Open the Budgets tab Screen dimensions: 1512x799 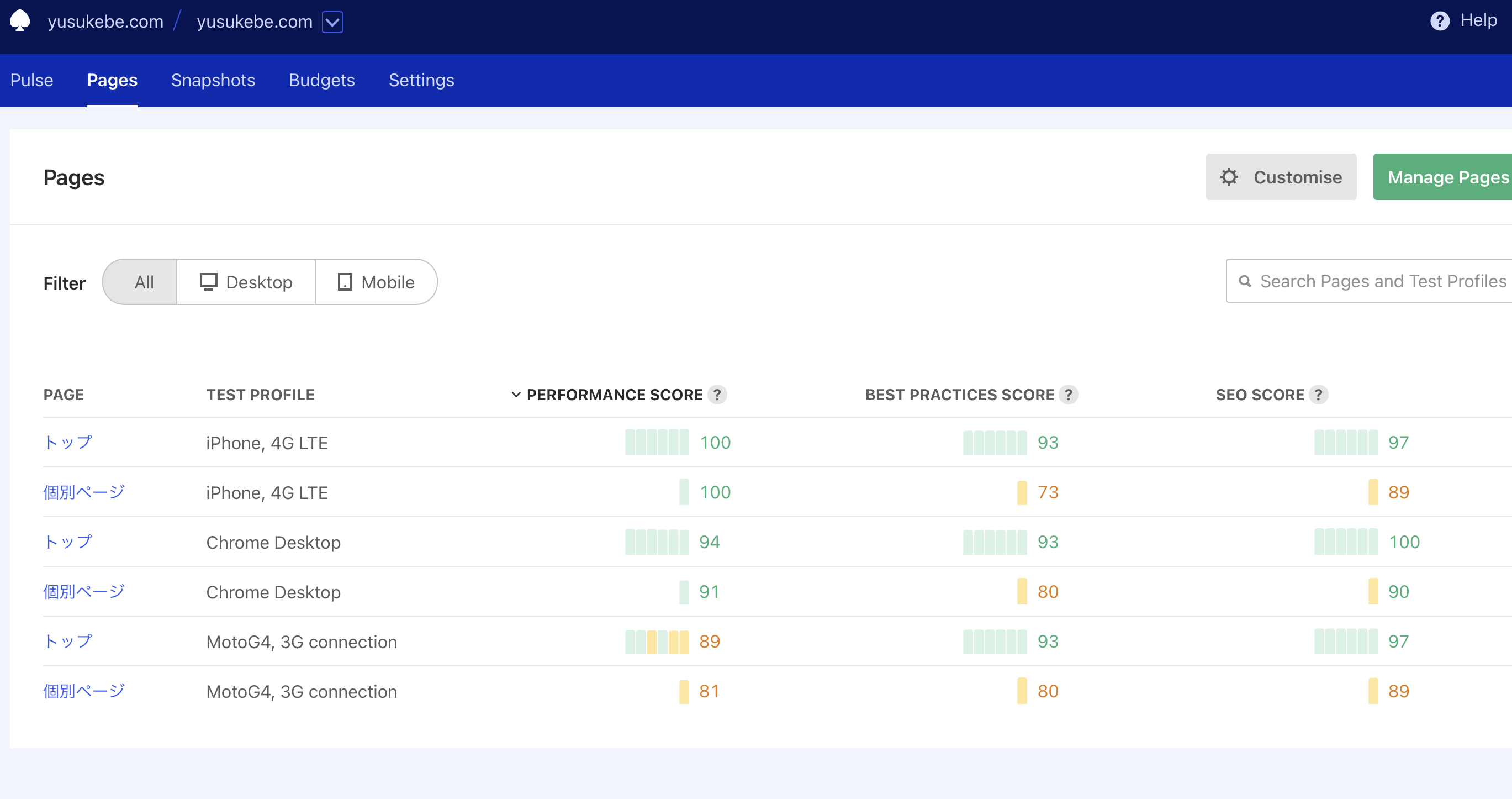pos(321,81)
